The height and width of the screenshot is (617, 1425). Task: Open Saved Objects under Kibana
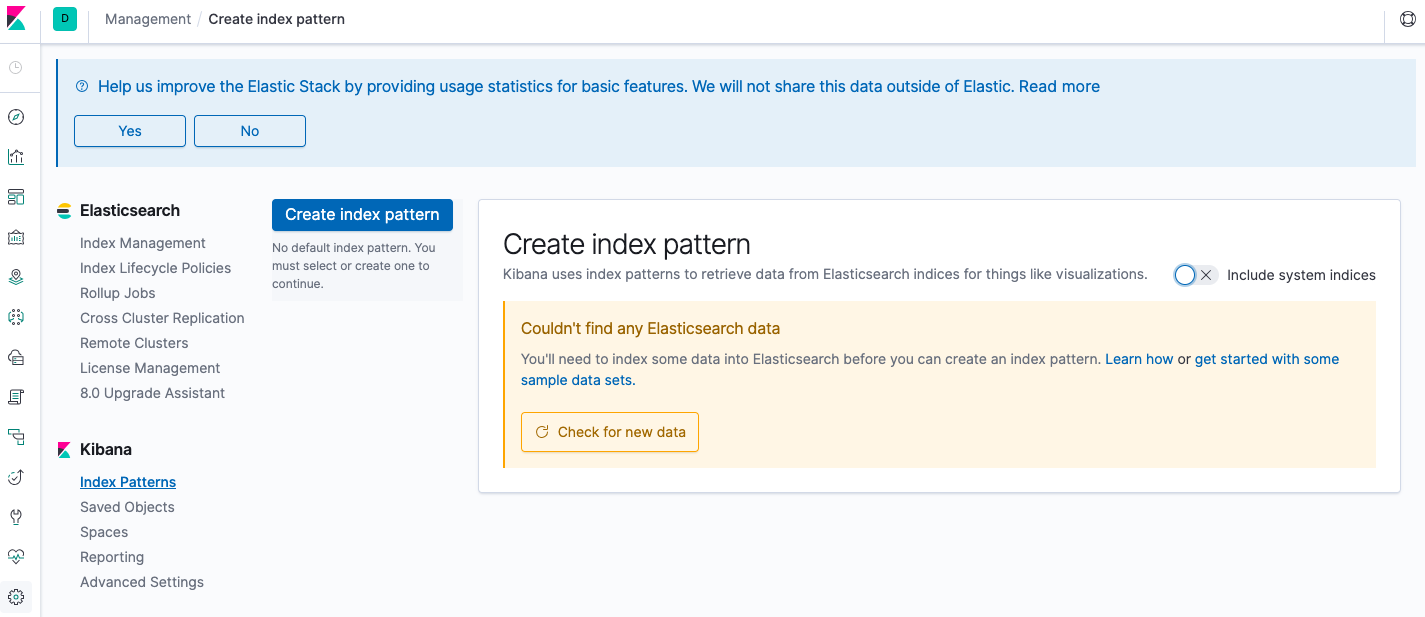(127, 507)
